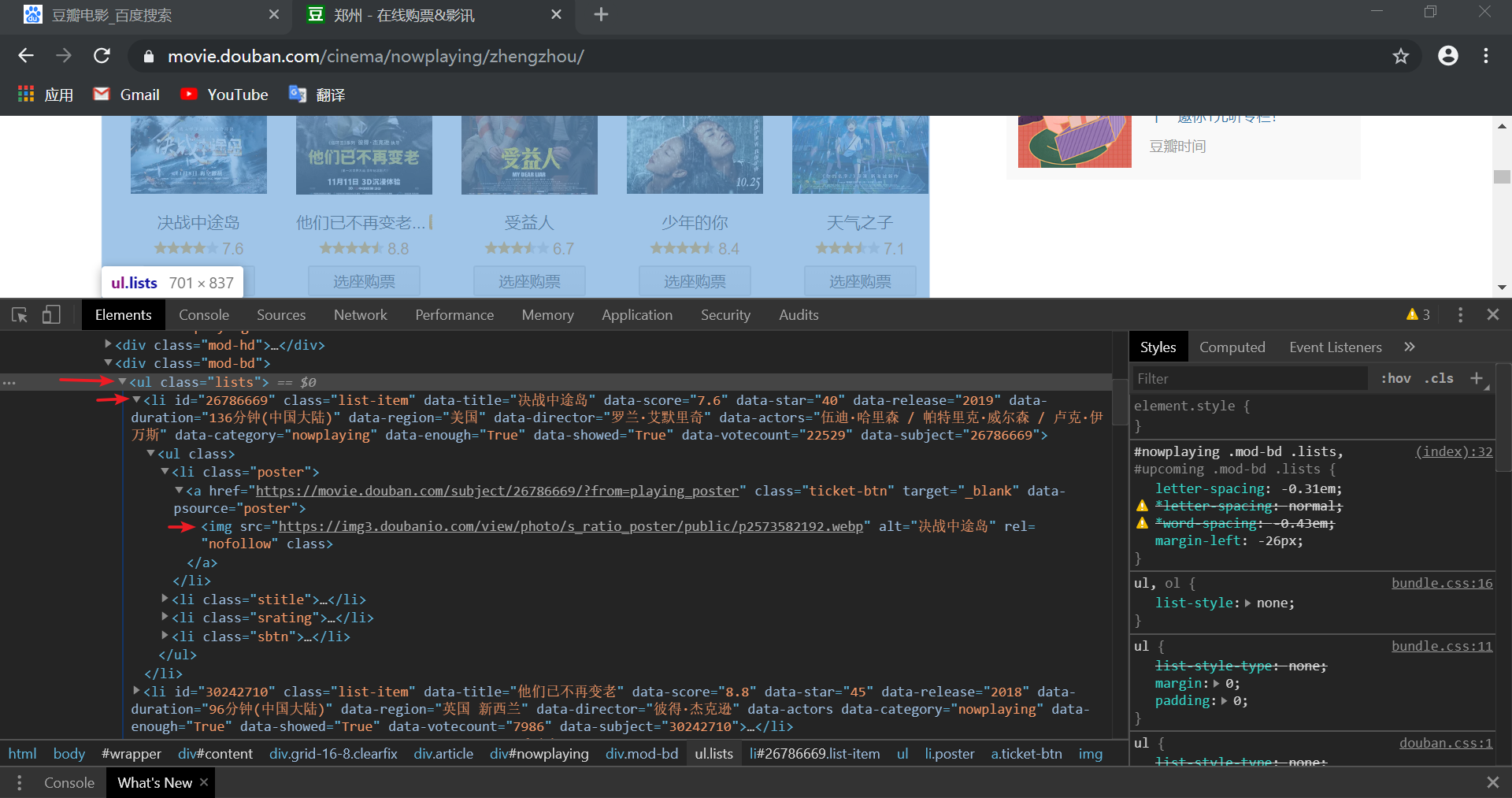Toggle the :hov element state button
The width and height of the screenshot is (1512, 798).
click(x=1395, y=379)
